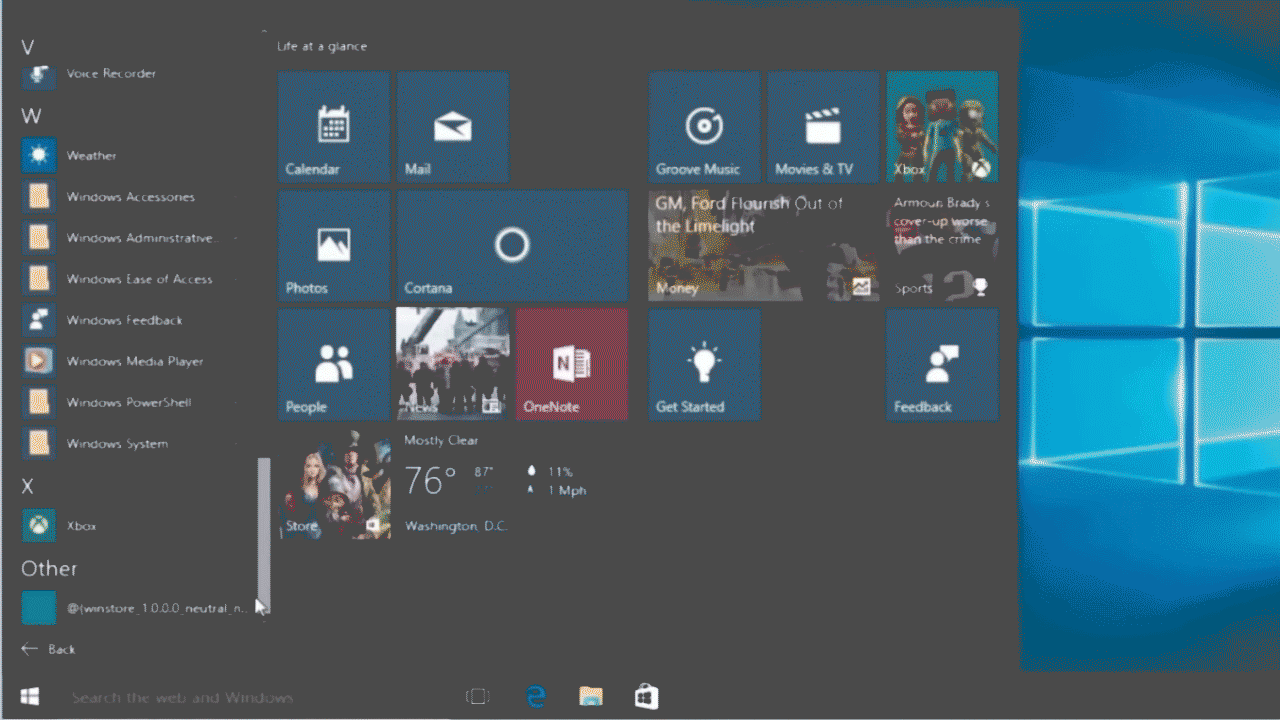
Task: Open the Store icon in the taskbar
Action: [x=646, y=697]
